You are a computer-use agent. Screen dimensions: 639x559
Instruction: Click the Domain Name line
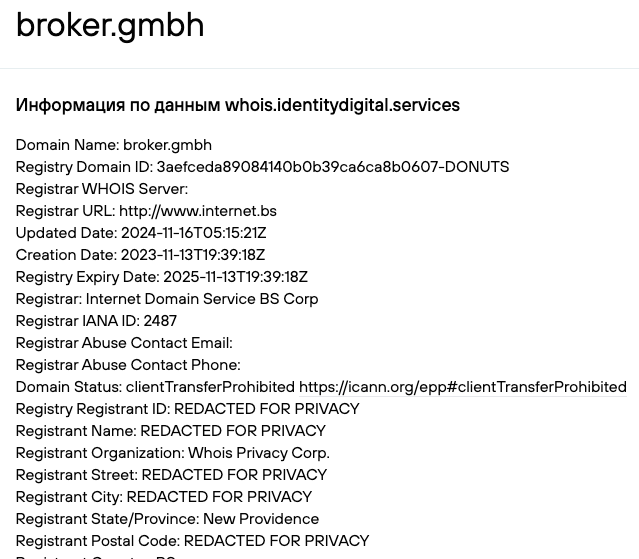[114, 145]
